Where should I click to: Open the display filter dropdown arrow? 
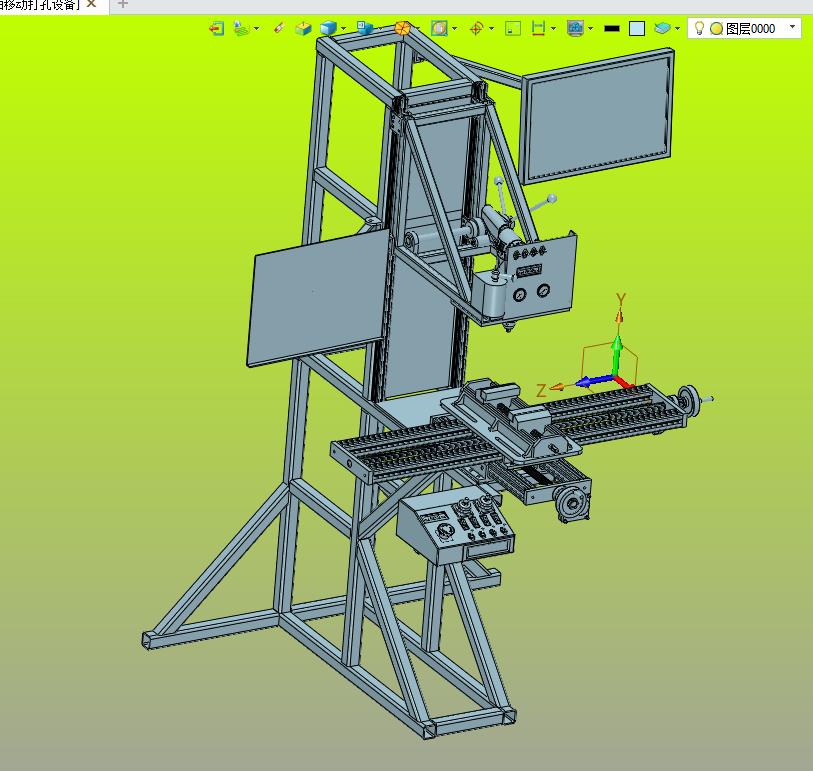point(257,29)
